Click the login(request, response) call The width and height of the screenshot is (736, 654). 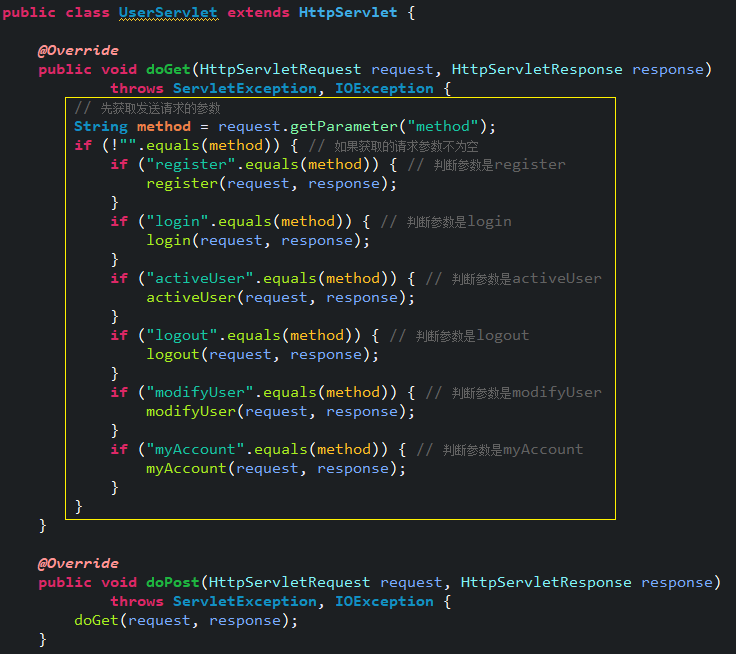coord(258,240)
